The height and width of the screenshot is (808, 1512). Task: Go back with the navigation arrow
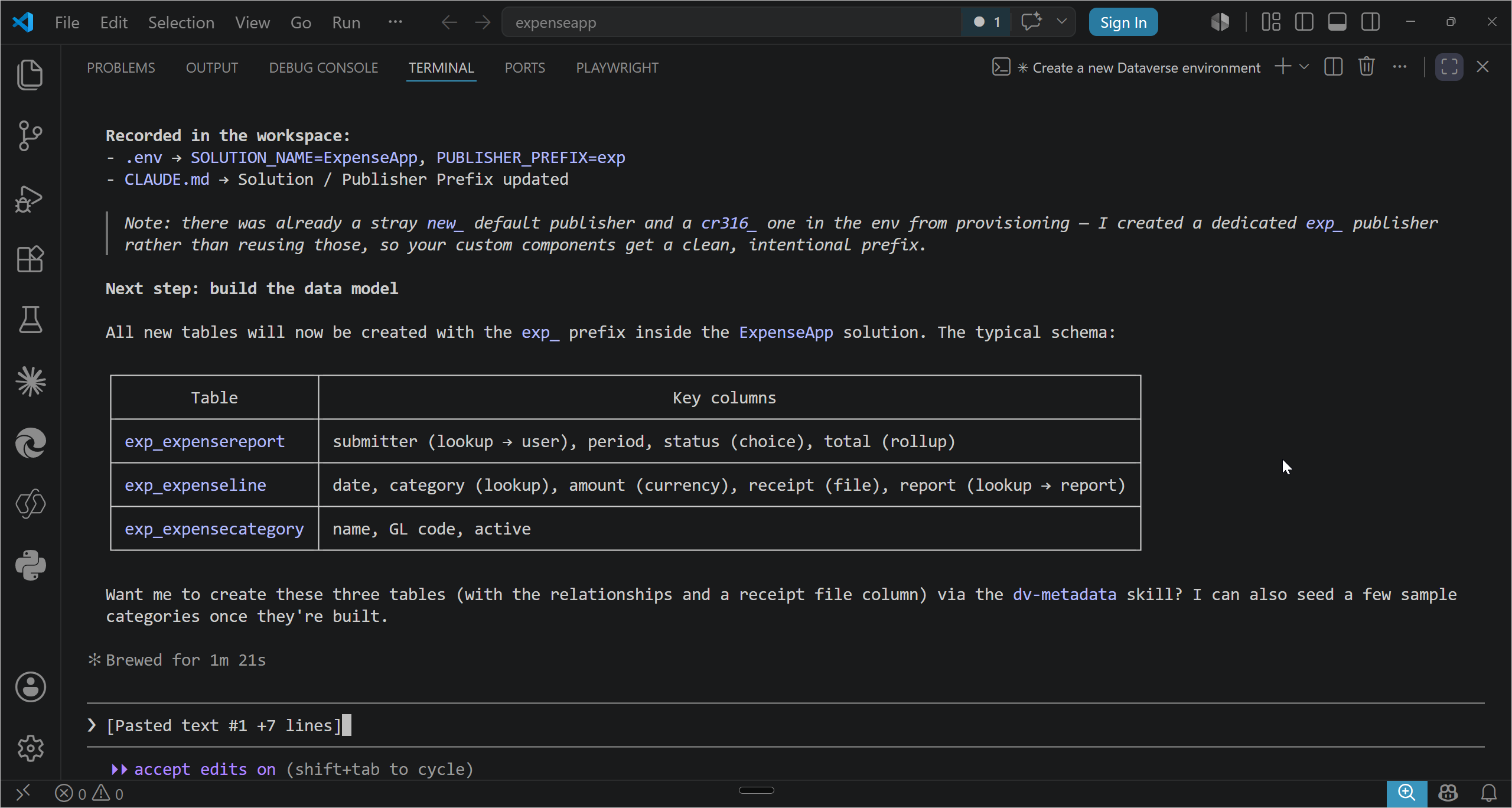tap(449, 22)
